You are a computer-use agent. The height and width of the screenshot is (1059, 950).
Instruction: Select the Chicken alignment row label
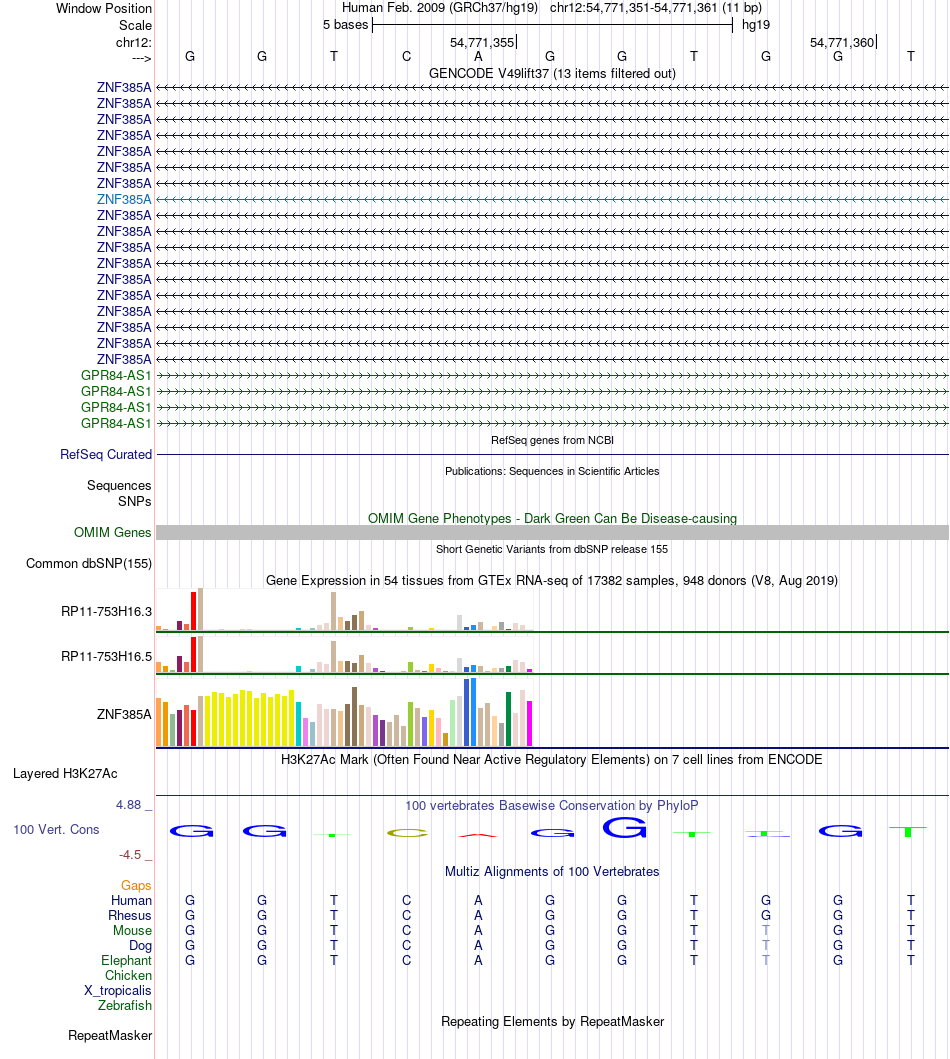coord(128,976)
